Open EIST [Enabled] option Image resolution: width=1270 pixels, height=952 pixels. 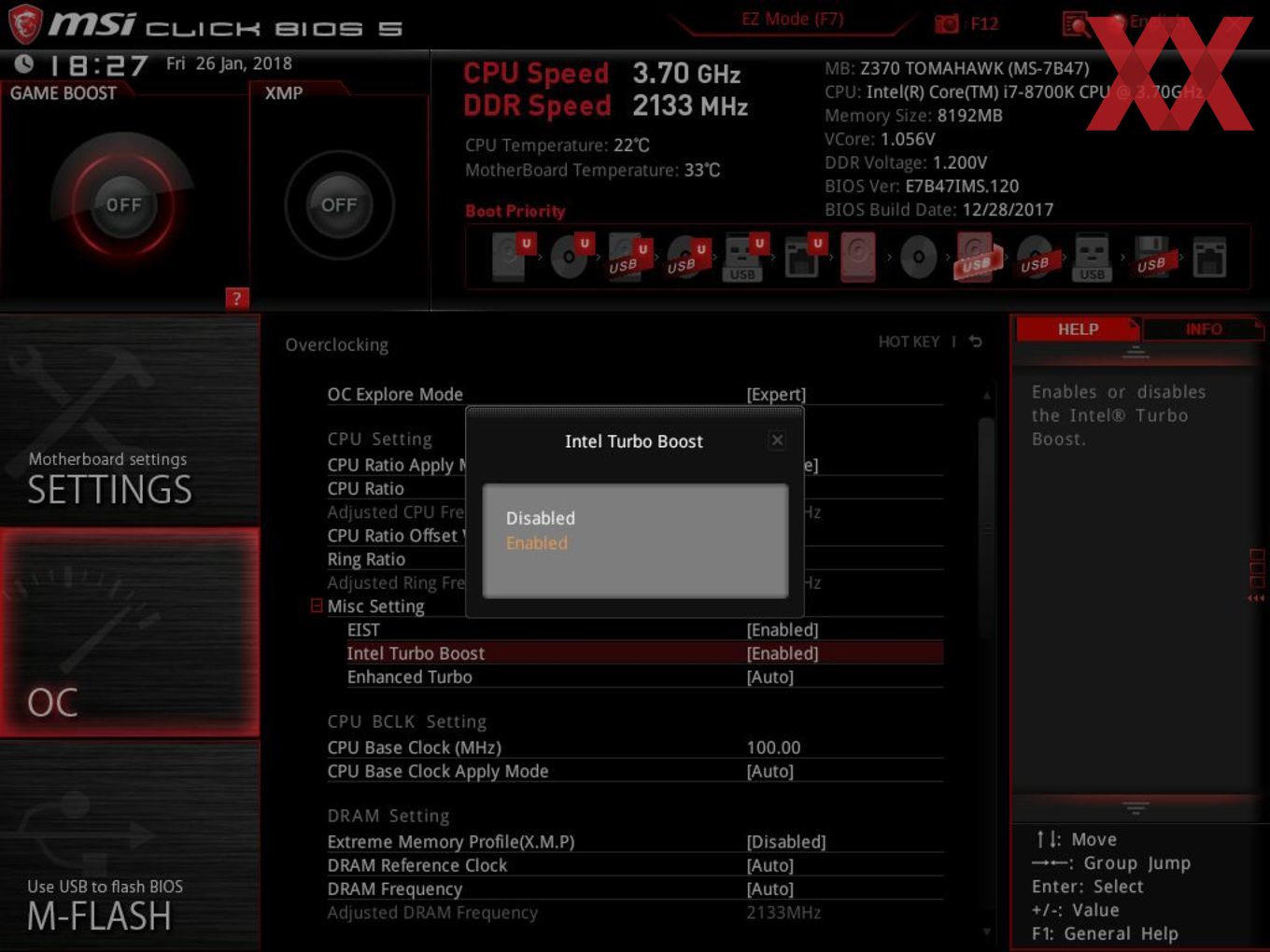[783, 630]
